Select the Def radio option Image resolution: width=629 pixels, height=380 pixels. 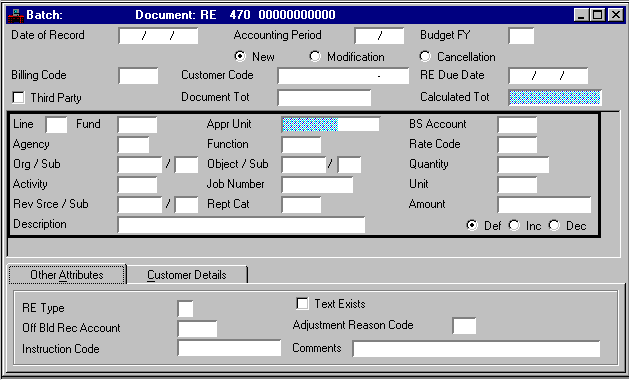472,225
